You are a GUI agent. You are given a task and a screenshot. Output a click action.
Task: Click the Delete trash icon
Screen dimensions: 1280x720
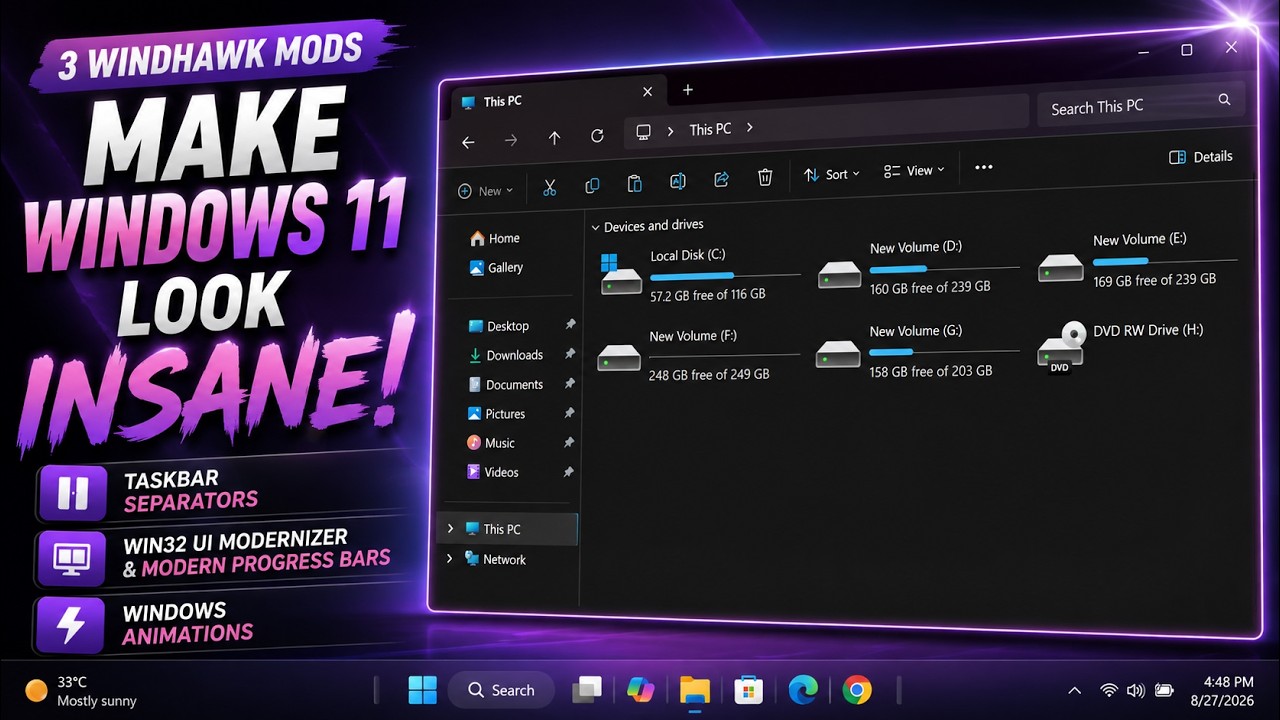765,177
